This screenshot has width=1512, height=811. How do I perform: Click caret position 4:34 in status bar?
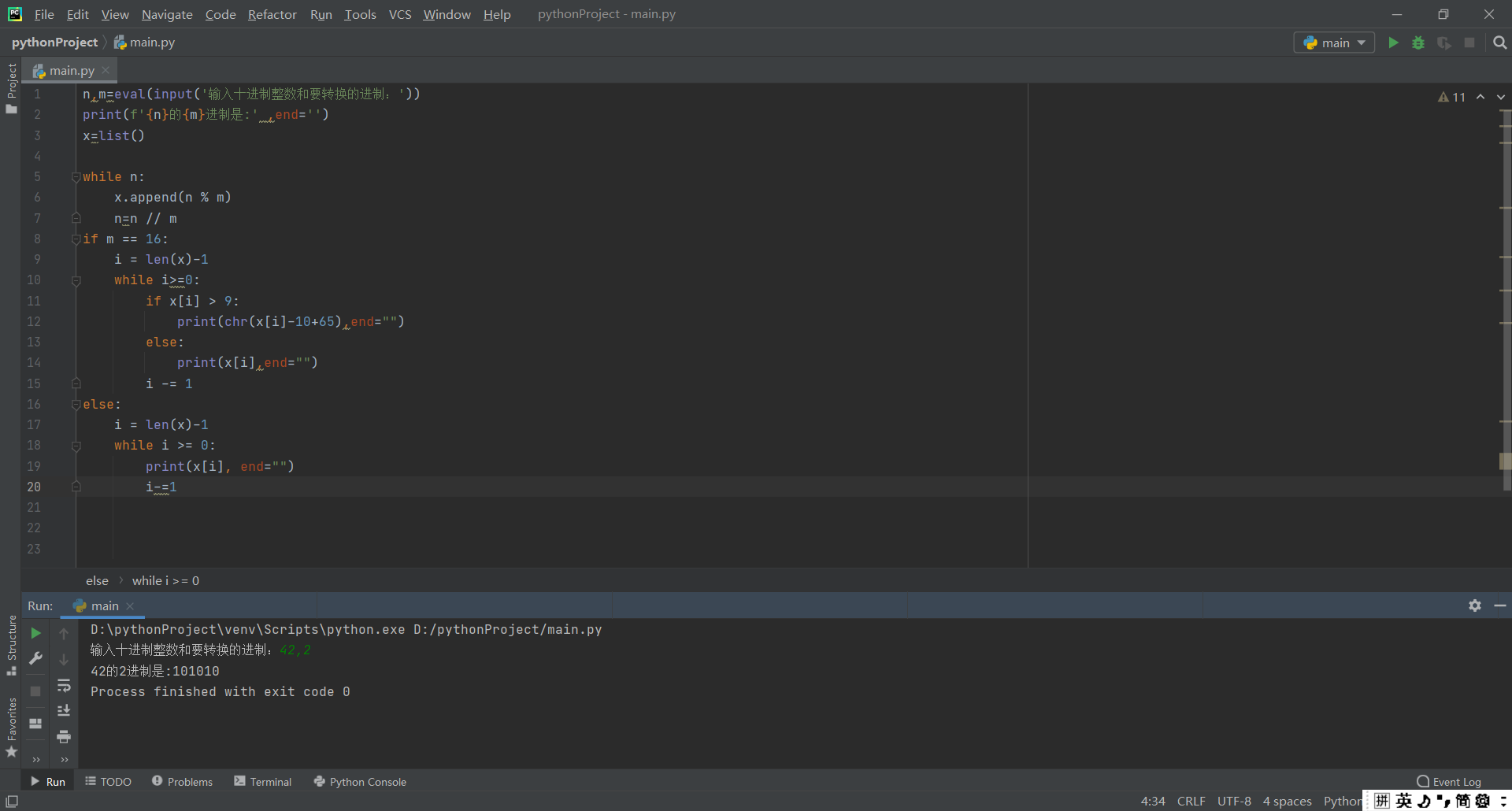1153,801
